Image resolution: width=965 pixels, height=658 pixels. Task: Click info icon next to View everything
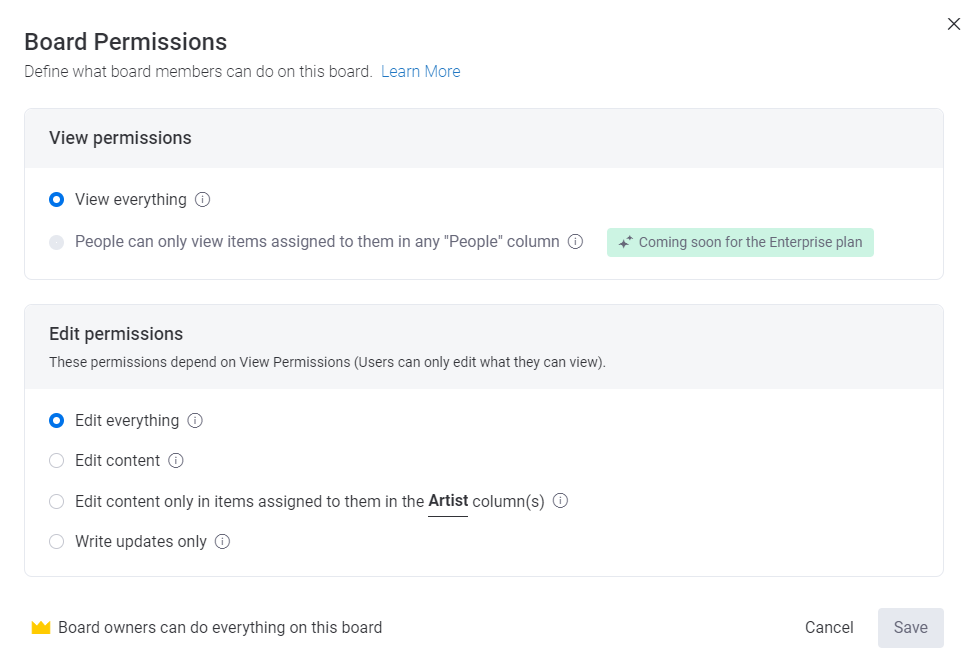pos(203,200)
